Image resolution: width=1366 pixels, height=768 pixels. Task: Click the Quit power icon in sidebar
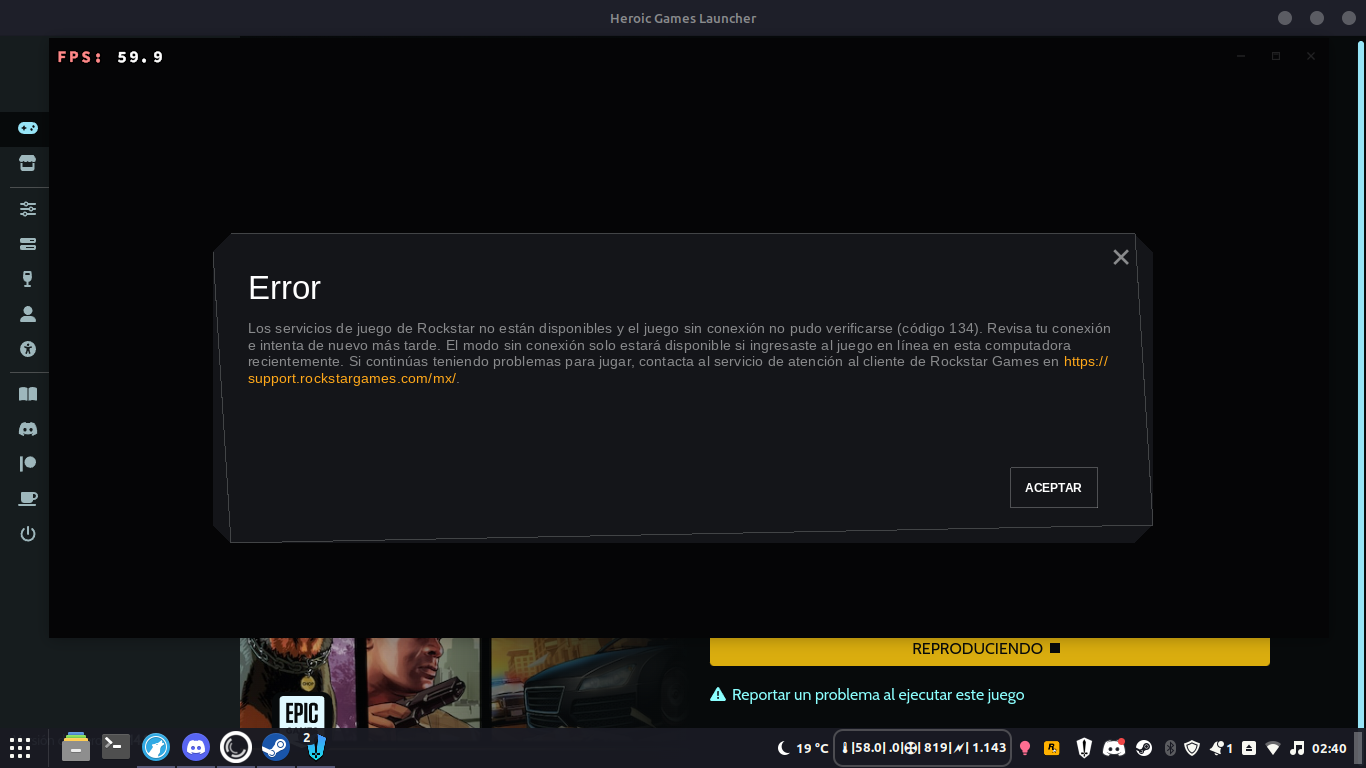click(28, 534)
